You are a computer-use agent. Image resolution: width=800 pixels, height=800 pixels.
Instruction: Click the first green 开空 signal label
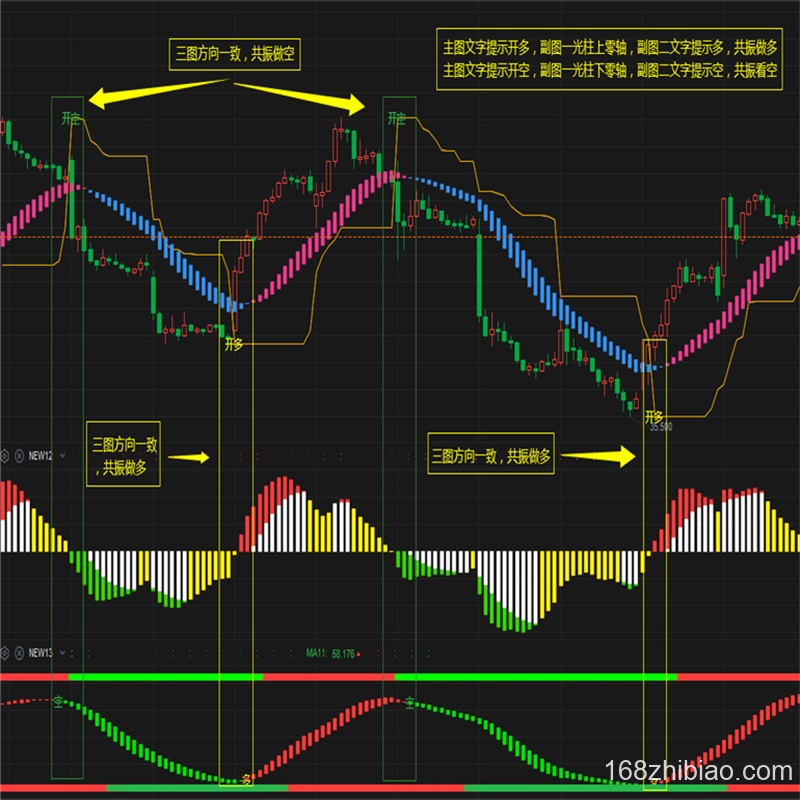click(x=70, y=118)
